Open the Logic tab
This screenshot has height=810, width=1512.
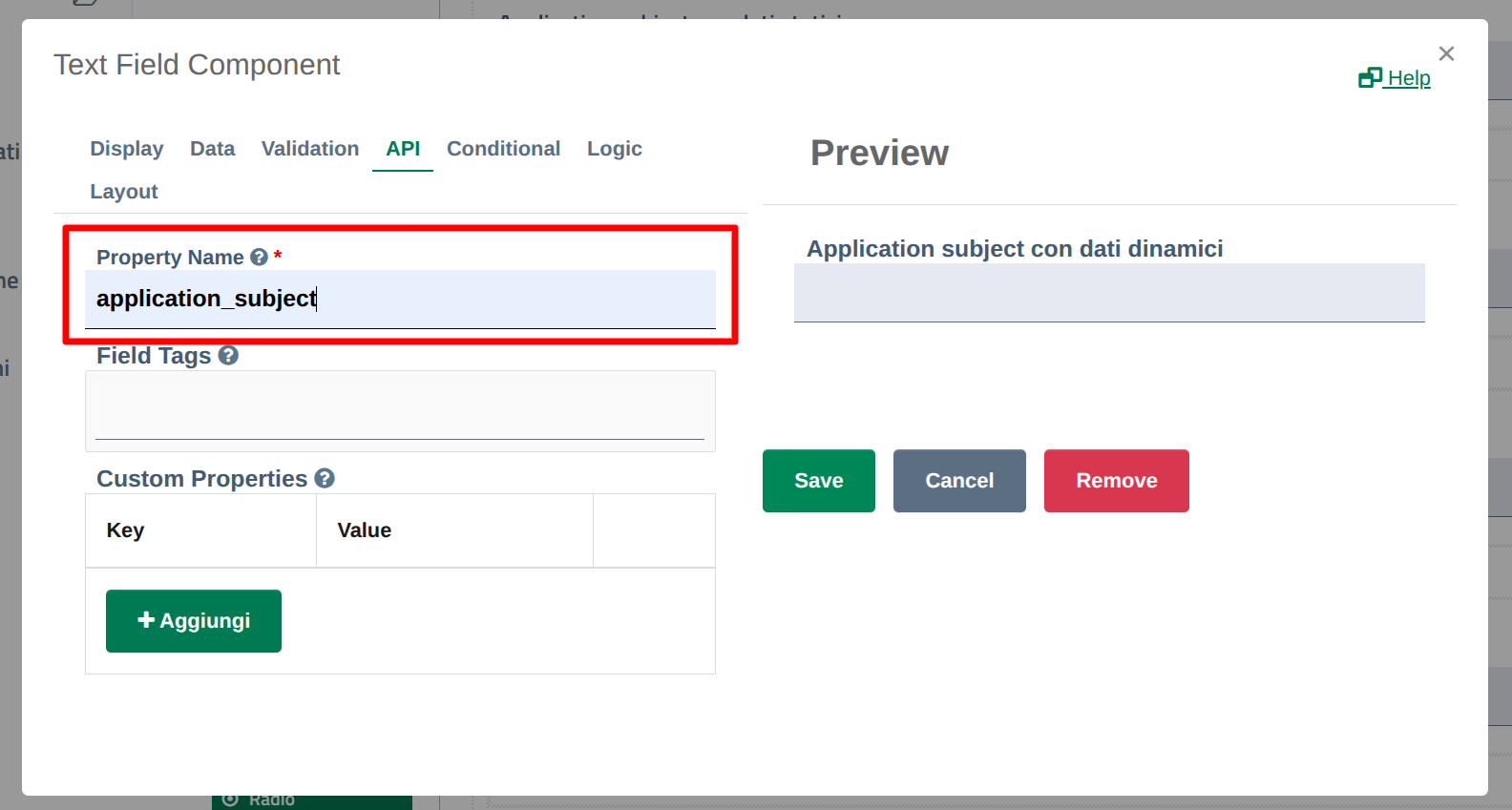click(614, 149)
